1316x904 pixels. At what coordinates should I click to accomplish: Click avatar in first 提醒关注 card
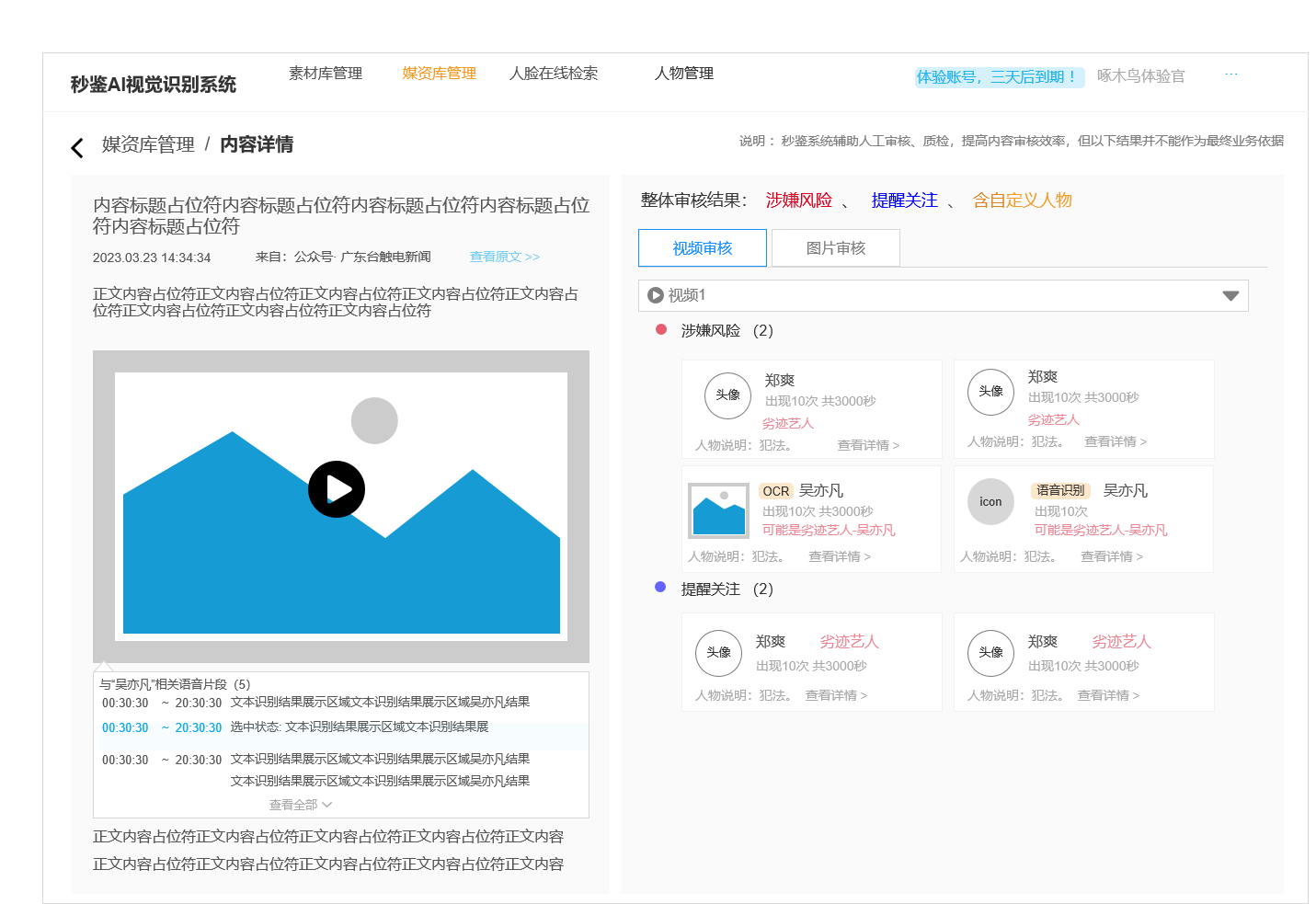coord(718,652)
